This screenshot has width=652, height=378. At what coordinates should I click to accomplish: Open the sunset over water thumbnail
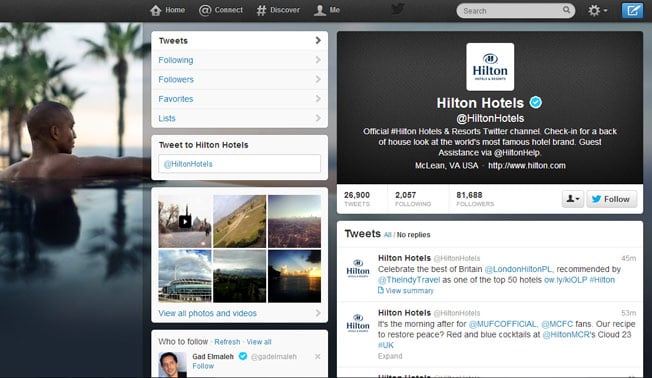[x=294, y=276]
